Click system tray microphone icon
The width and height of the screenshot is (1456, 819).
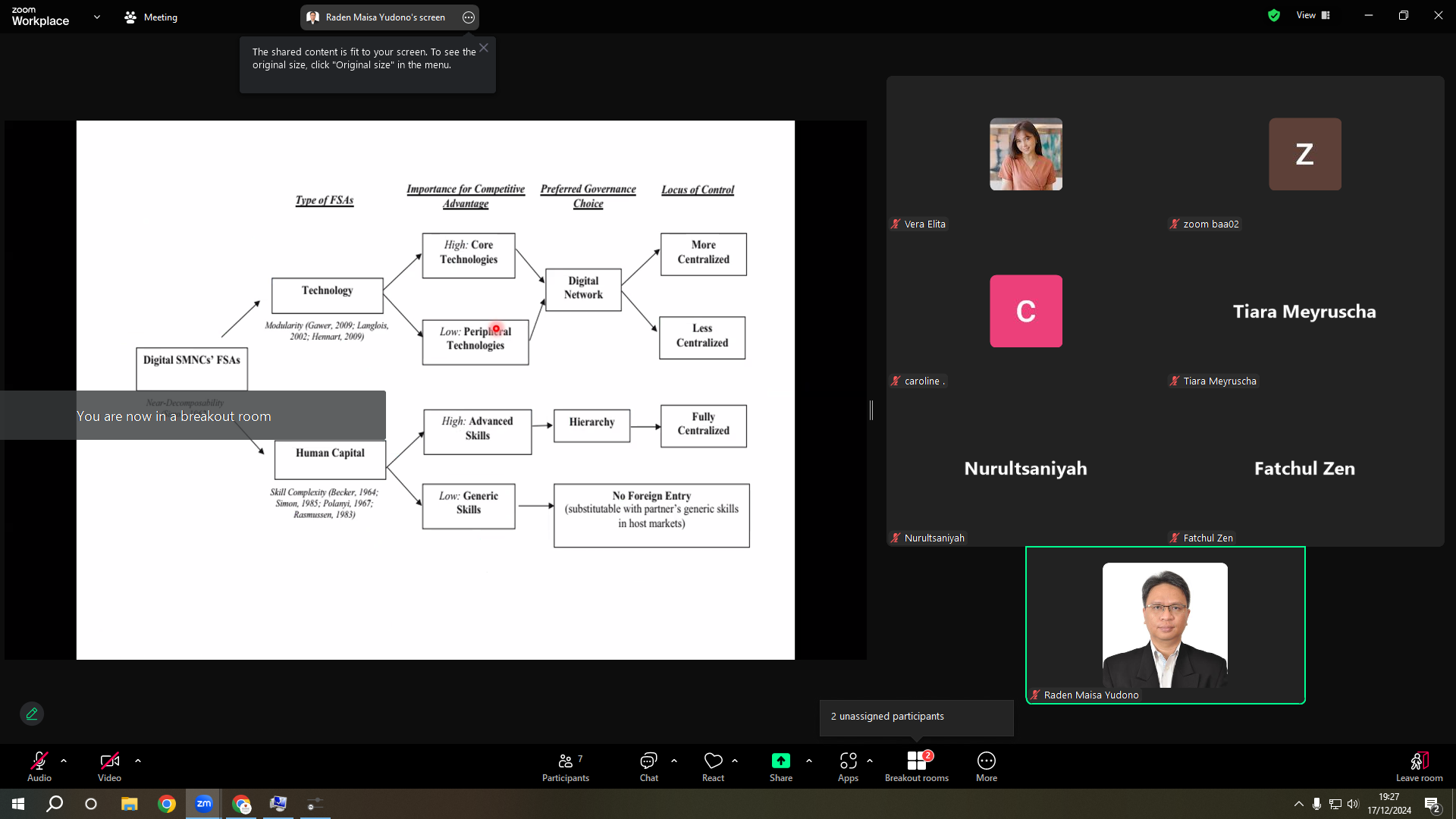pos(1317,804)
